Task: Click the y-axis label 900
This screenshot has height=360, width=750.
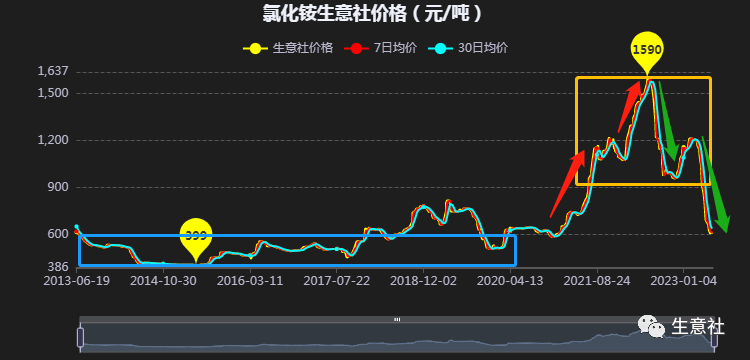Action: point(59,187)
